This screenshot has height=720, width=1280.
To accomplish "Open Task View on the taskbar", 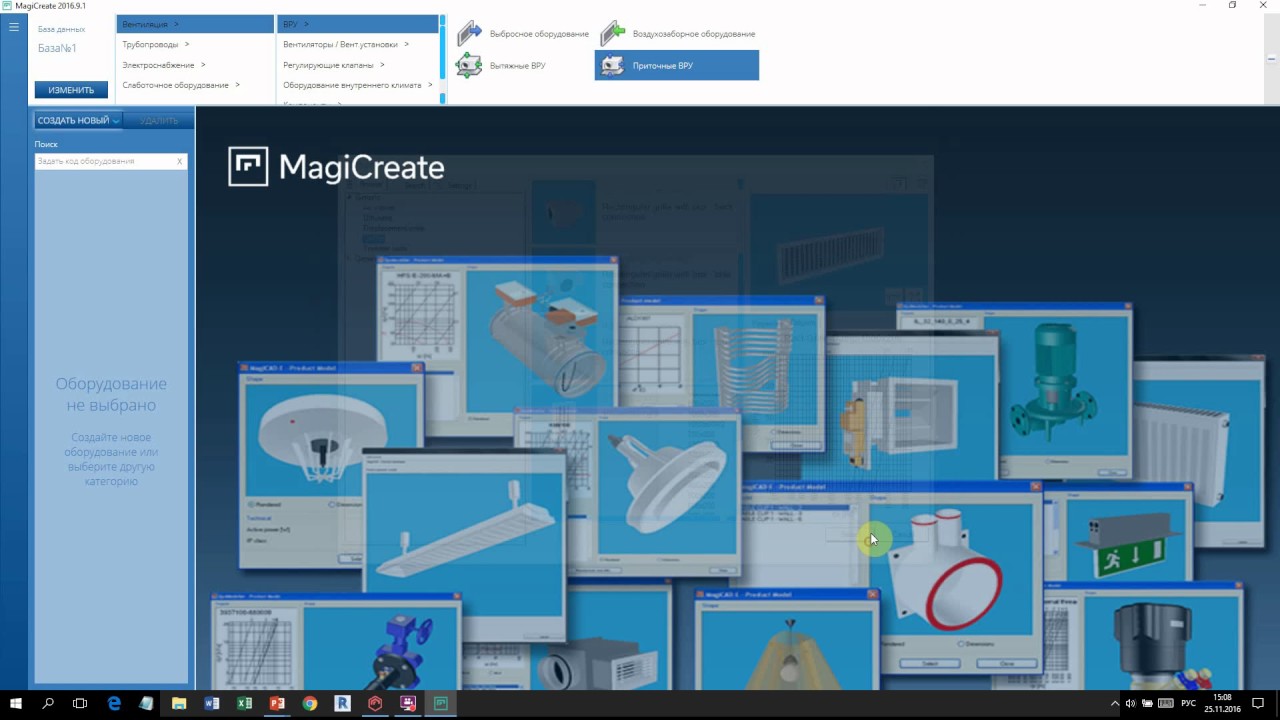I will 80,704.
